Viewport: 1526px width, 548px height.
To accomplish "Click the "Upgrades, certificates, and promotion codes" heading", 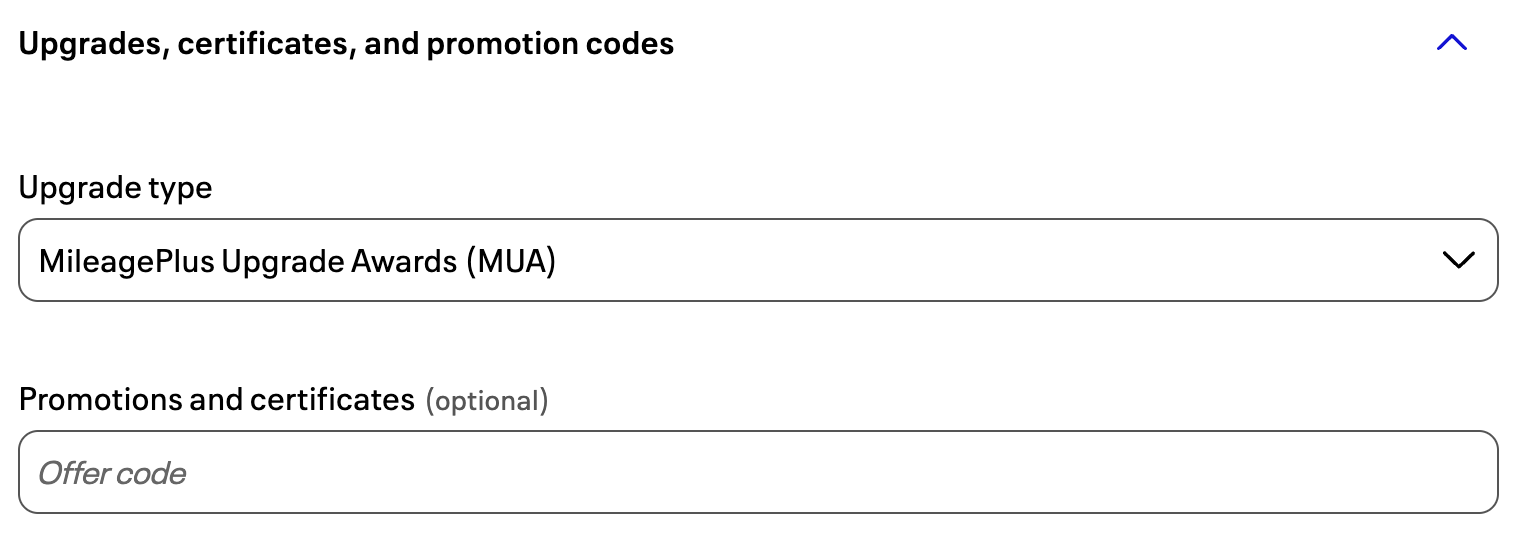I will (x=346, y=44).
